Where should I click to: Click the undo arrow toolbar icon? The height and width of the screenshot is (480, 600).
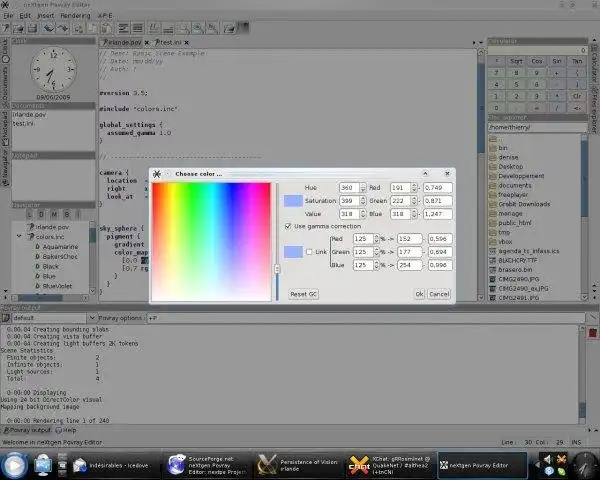48,28
